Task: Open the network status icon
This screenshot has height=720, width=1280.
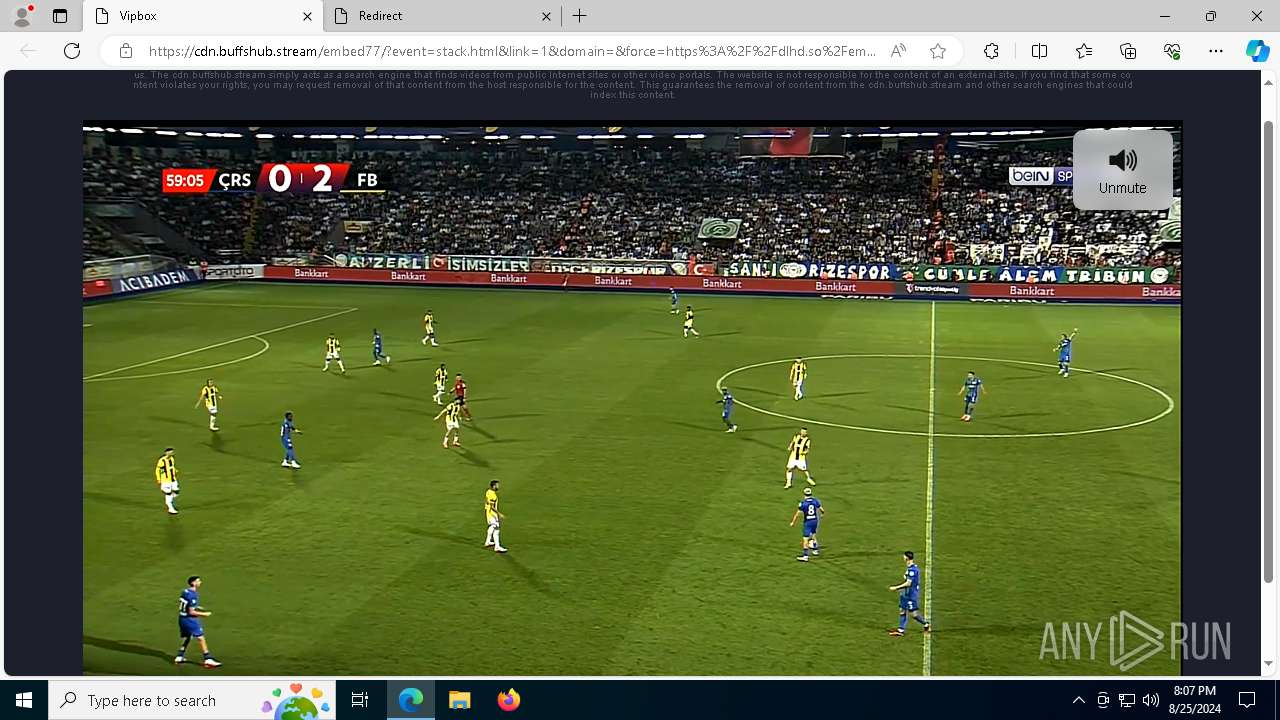Action: (x=1127, y=700)
